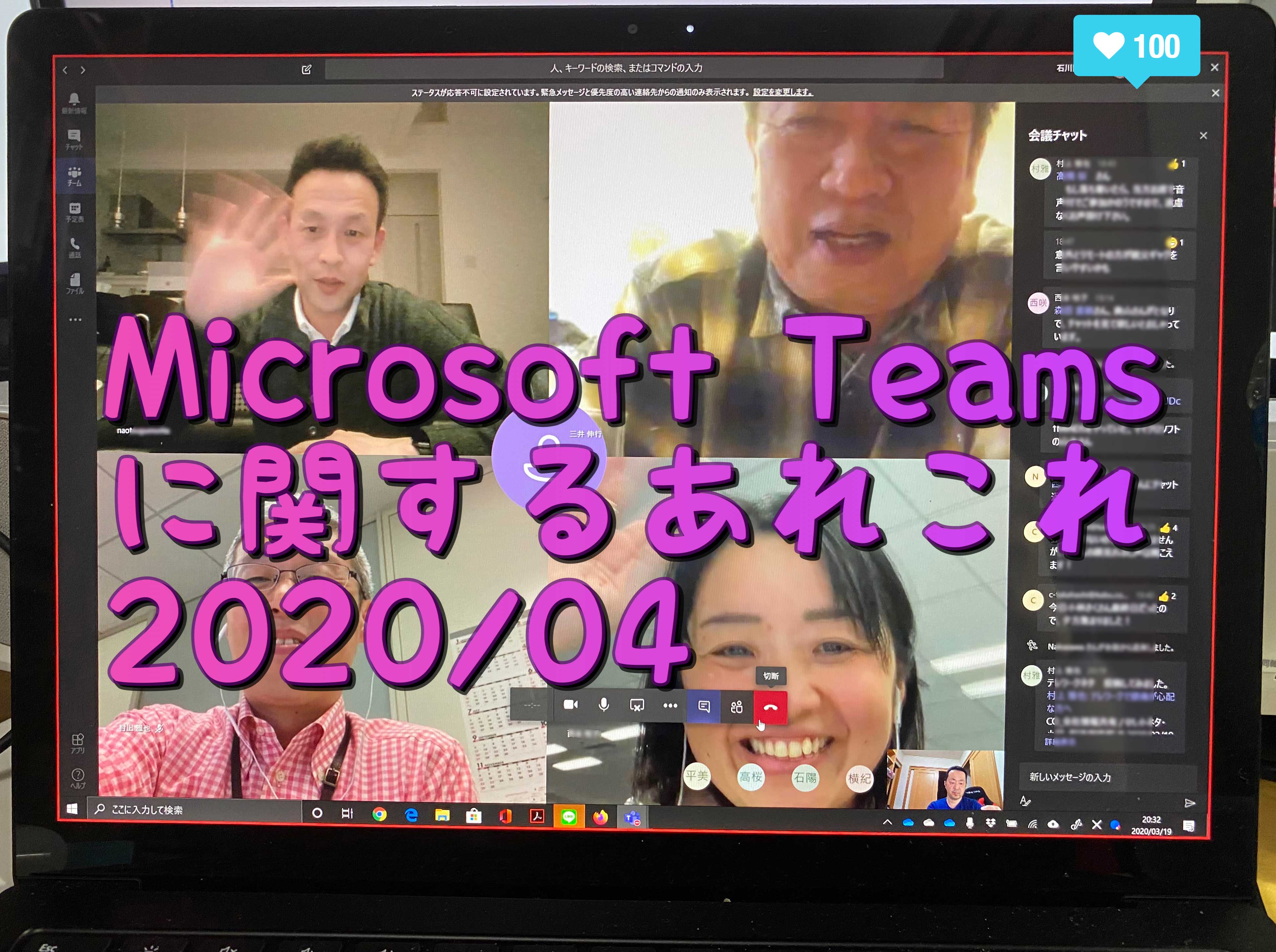
Task: Show participants from call control bar
Action: [x=737, y=707]
